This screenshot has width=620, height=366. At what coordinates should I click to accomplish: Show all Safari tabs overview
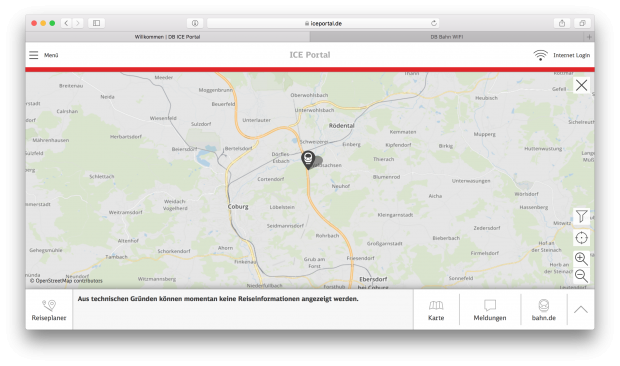coord(582,23)
